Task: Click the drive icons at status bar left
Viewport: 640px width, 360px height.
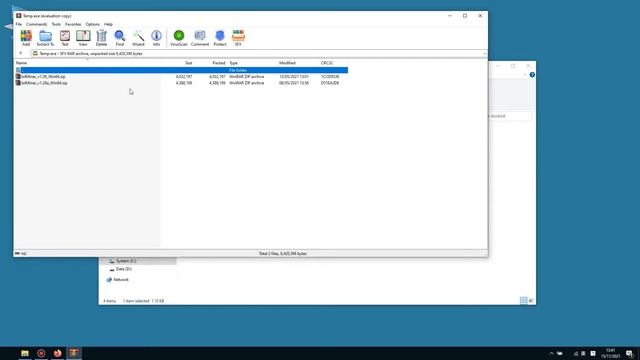Action: point(20,253)
